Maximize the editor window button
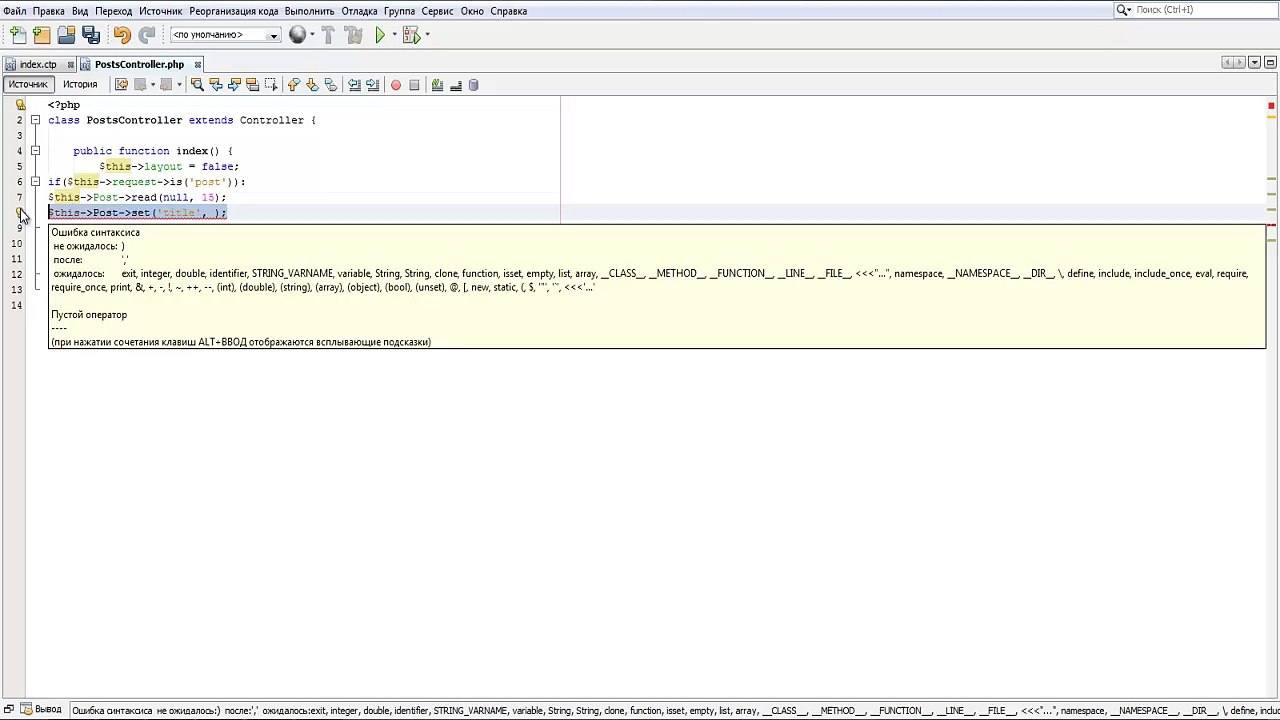Image resolution: width=1280 pixels, height=720 pixels. (x=1270, y=63)
